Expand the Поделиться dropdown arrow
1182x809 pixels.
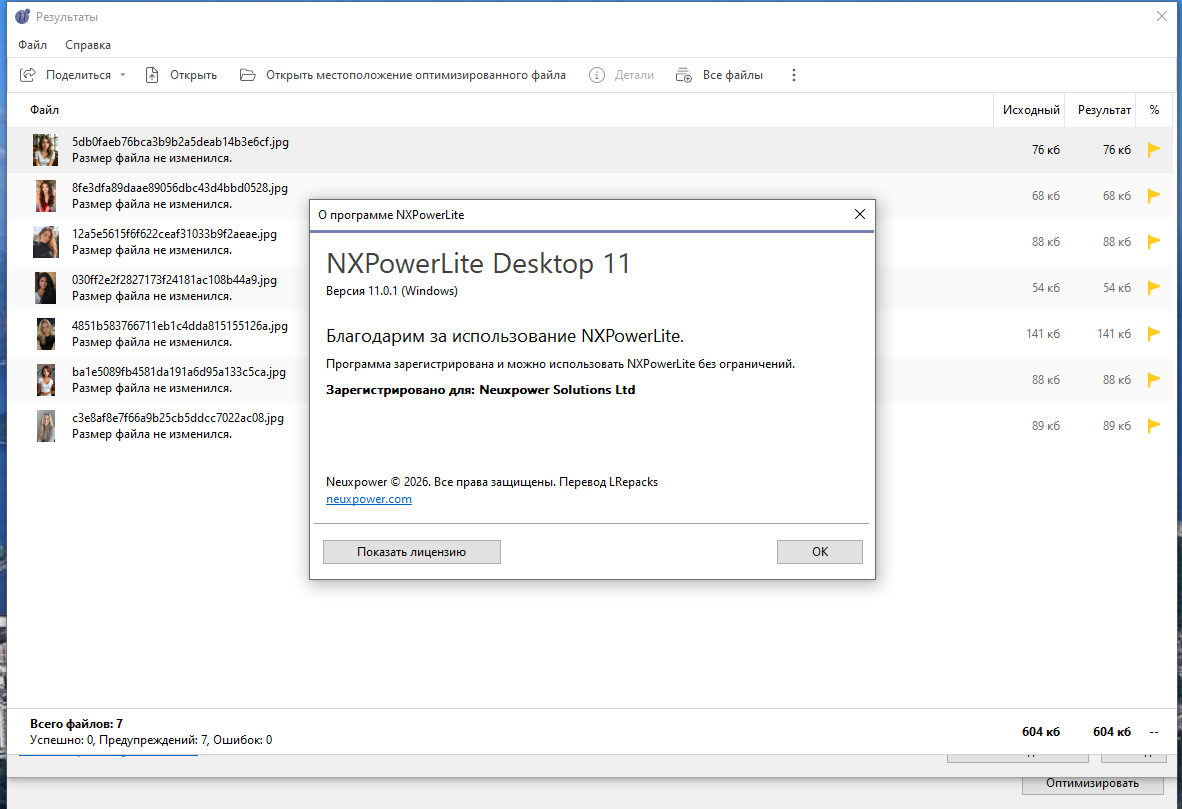pyautogui.click(x=122, y=75)
